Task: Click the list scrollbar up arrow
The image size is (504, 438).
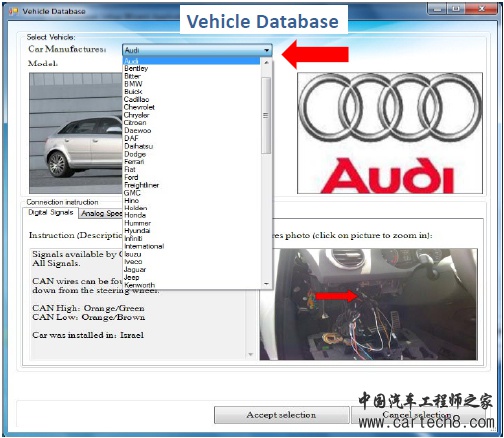Action: pos(266,62)
